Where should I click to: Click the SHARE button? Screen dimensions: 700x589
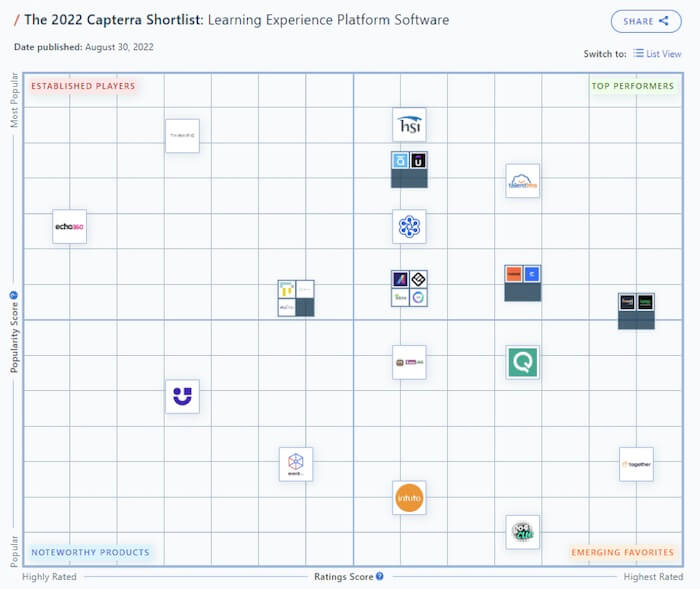[646, 21]
